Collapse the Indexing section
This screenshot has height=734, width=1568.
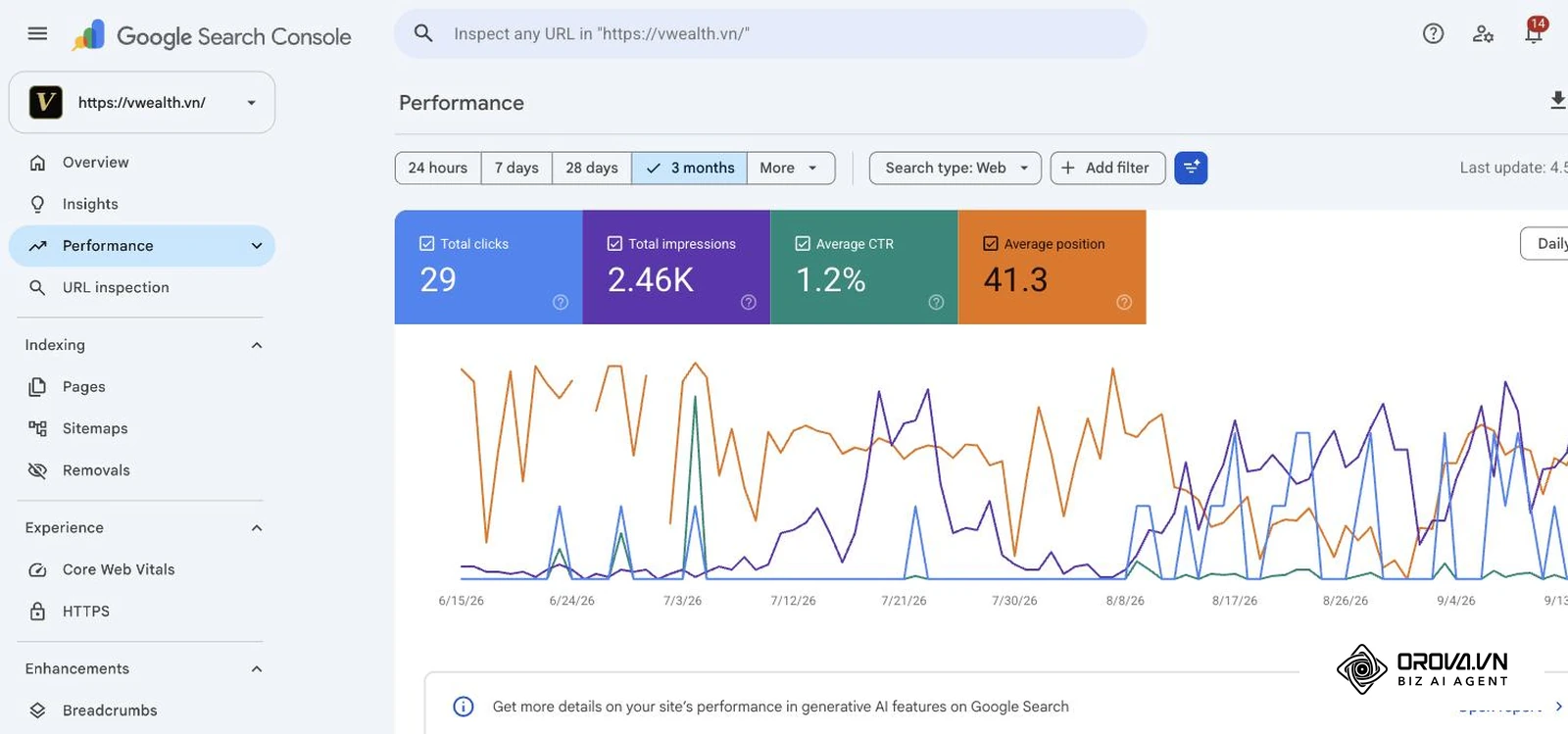pyautogui.click(x=257, y=345)
